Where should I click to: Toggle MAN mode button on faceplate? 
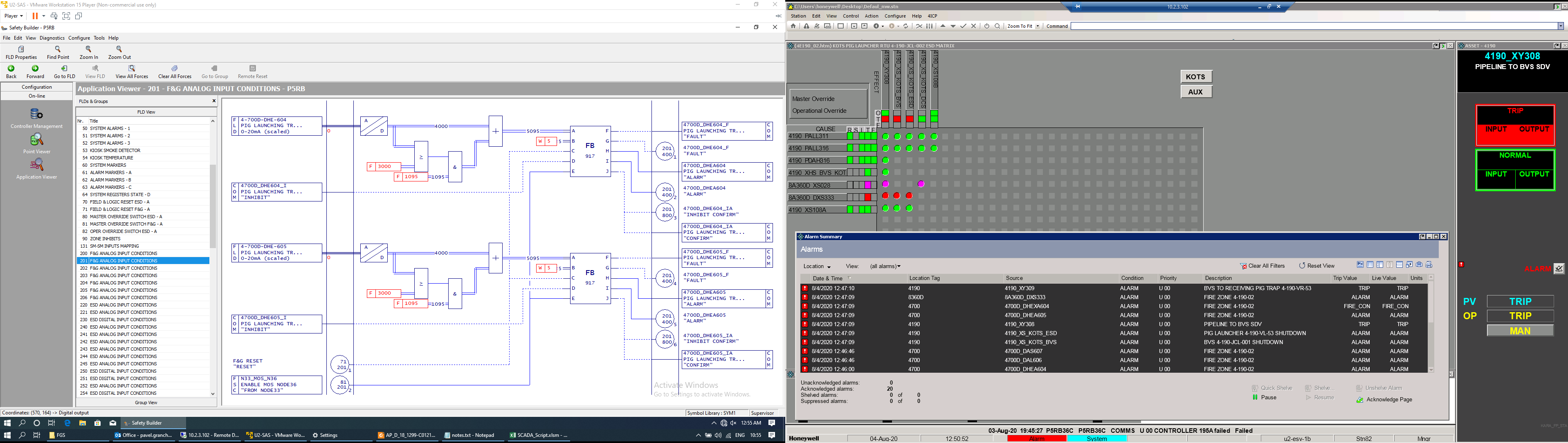click(1519, 331)
